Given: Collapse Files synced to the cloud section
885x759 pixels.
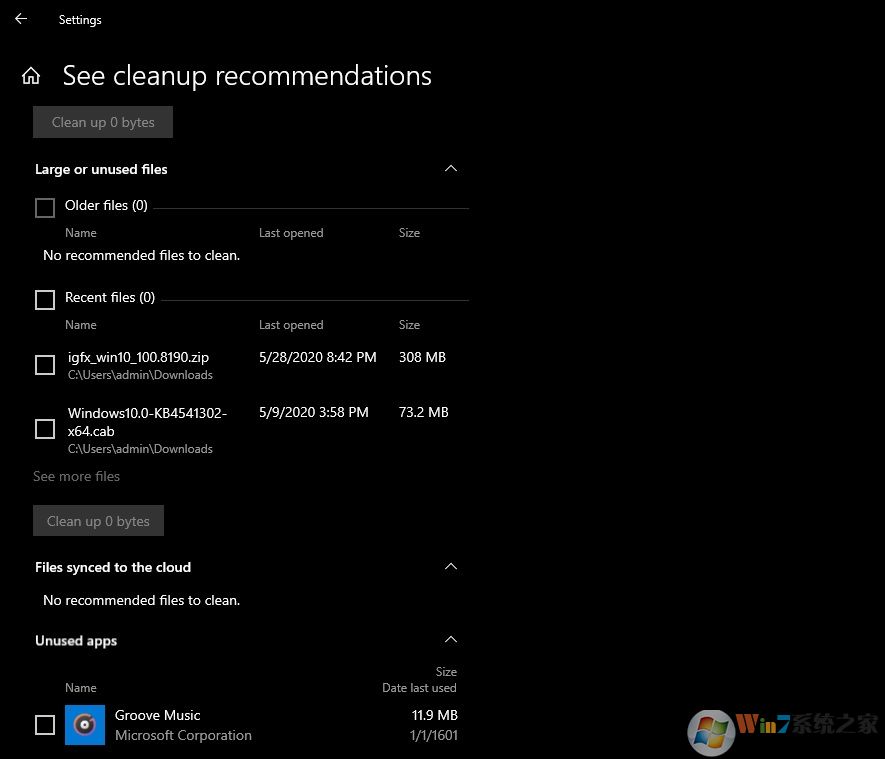Looking at the screenshot, I should pyautogui.click(x=451, y=567).
